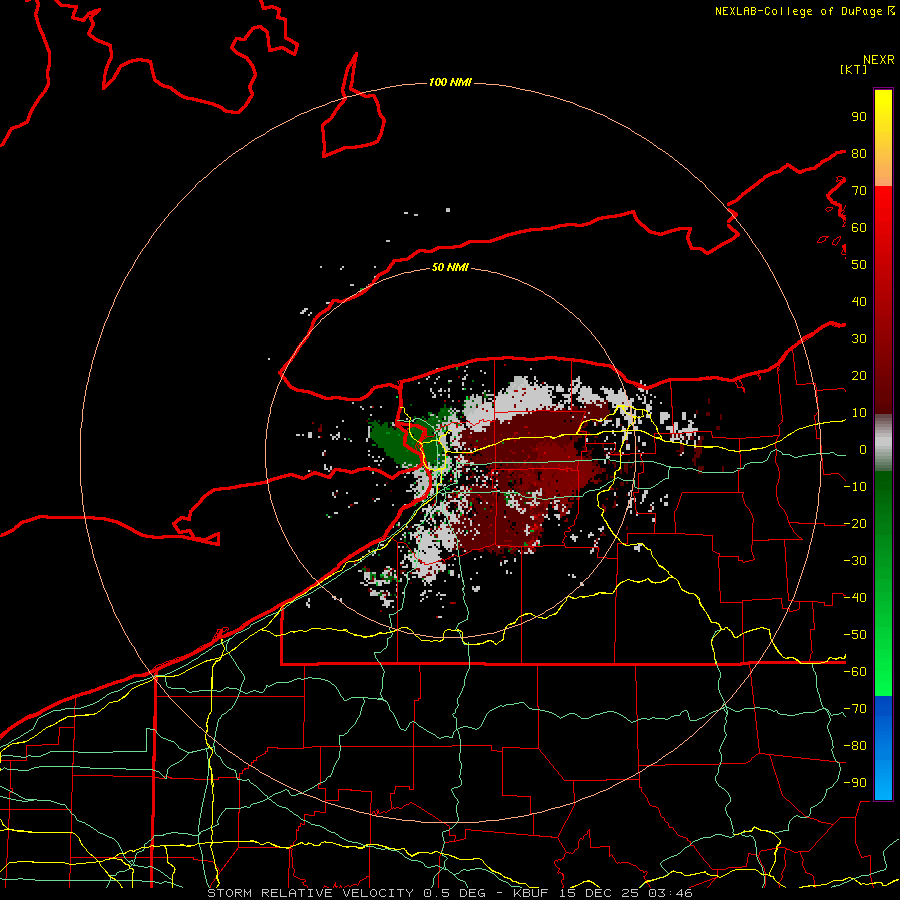The height and width of the screenshot is (900, 900).
Task: Click the positive 10 knot scale label
Action: (859, 413)
